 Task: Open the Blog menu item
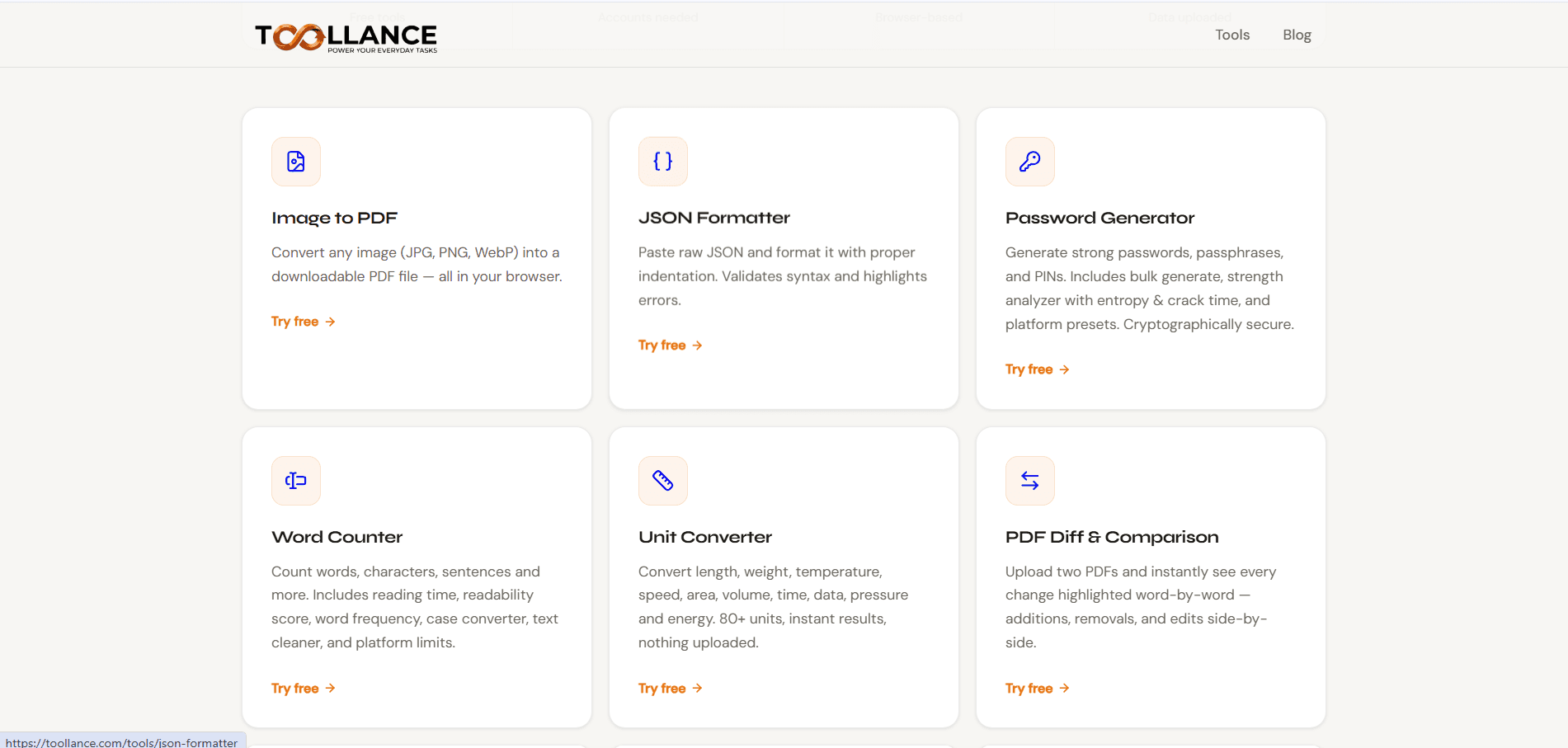tap(1297, 35)
